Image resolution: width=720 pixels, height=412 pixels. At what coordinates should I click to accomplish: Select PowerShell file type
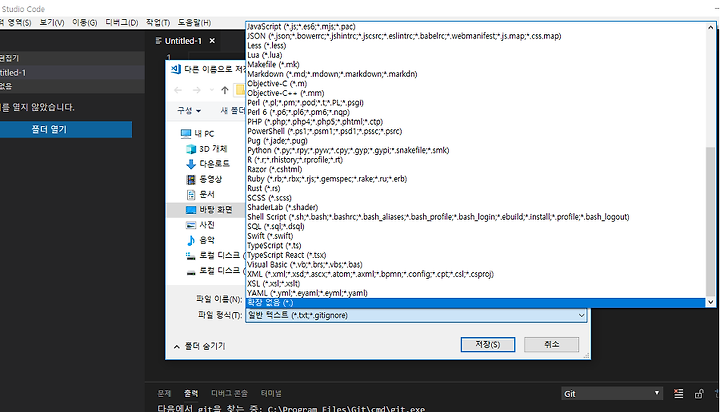point(476,131)
